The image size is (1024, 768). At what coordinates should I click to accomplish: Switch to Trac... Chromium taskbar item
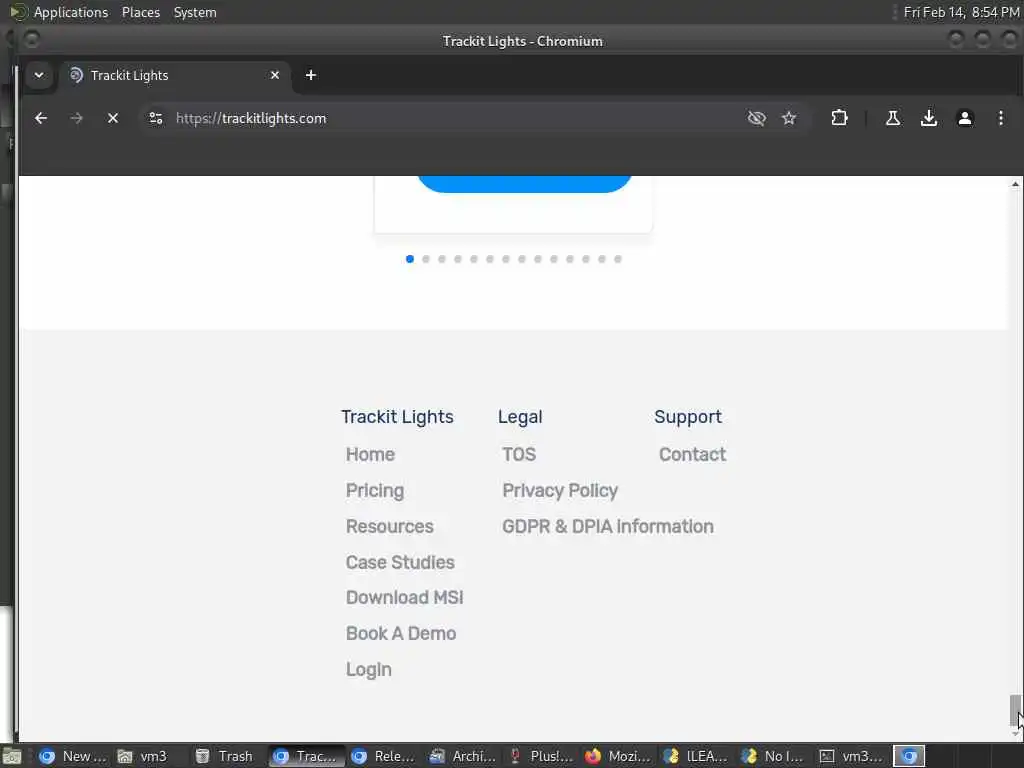click(306, 756)
